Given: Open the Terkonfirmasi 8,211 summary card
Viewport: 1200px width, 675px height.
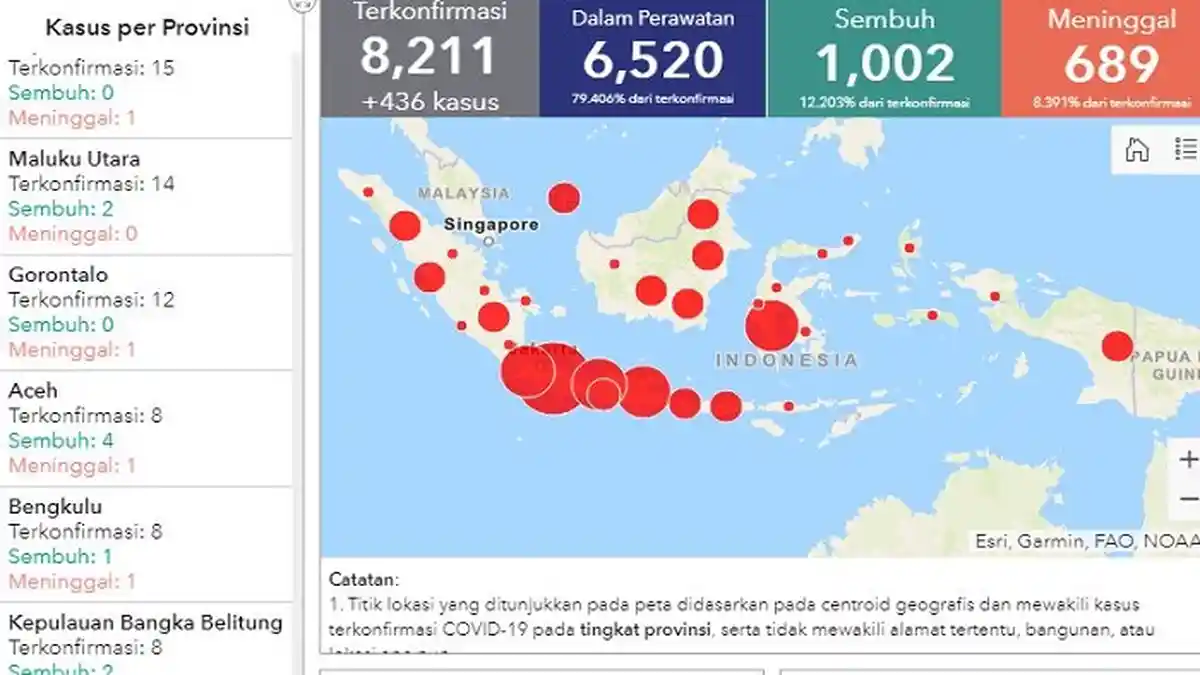Looking at the screenshot, I should click(430, 58).
